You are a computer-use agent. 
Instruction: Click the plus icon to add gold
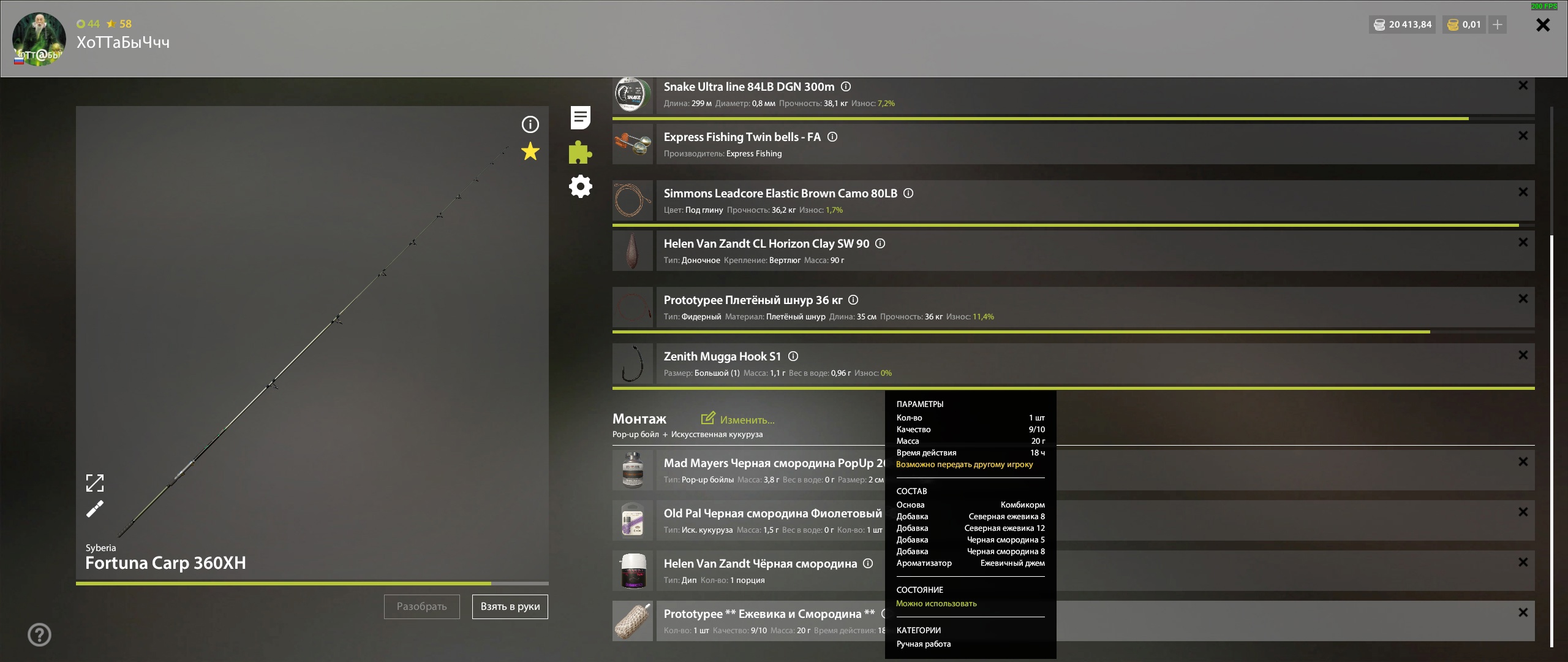coord(1498,25)
